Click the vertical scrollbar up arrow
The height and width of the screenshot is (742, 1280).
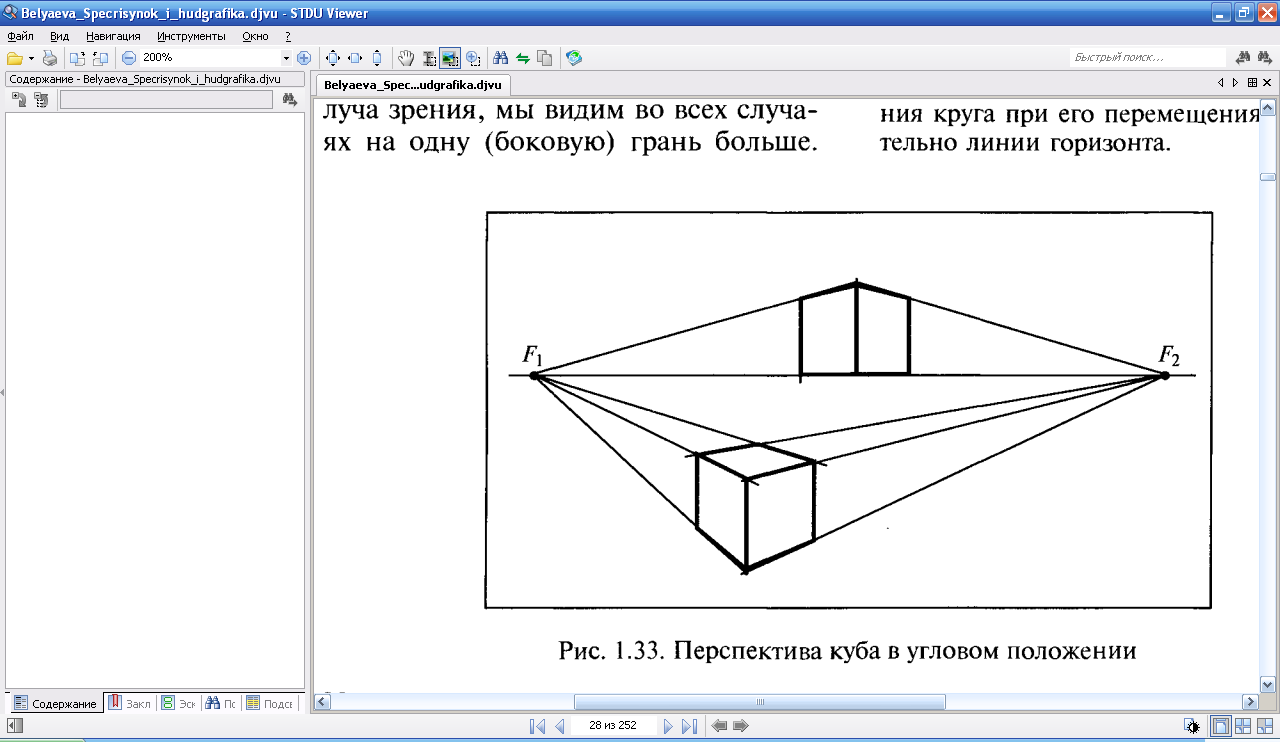click(x=1268, y=106)
